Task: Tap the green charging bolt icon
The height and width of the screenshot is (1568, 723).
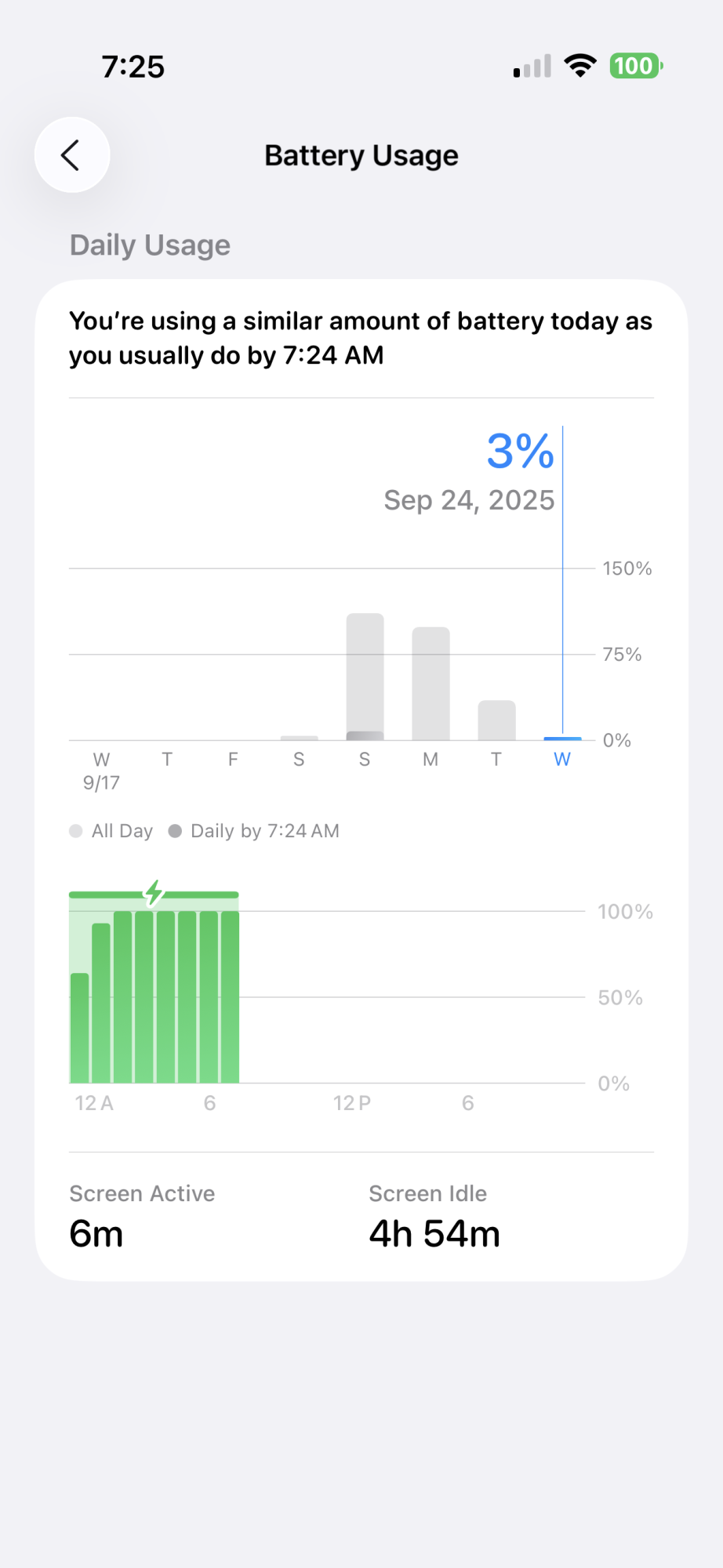Action: point(154,892)
